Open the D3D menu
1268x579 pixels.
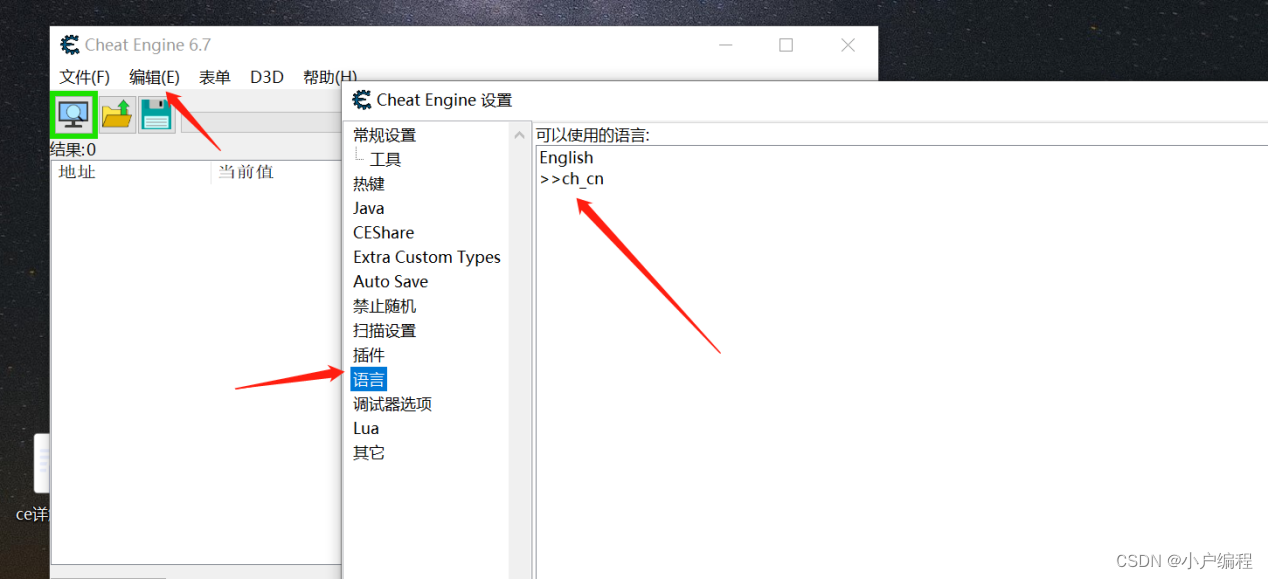[x=267, y=77]
